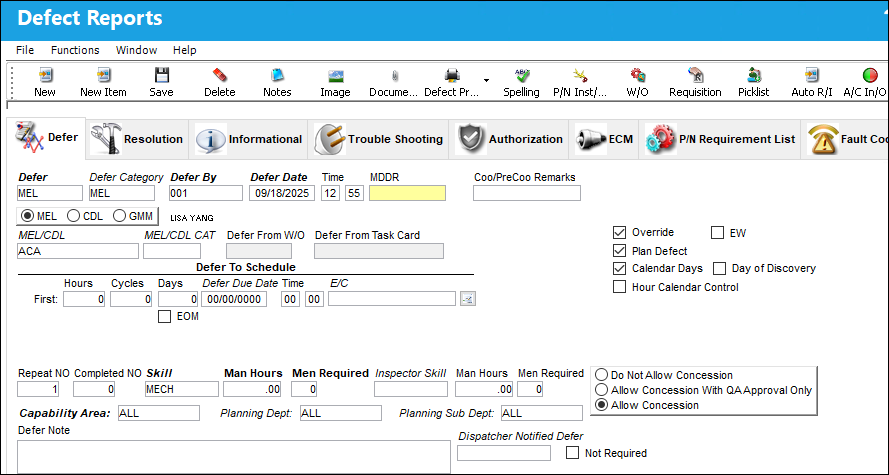Click the New Item toolbar icon
889x475 pixels.
(103, 75)
